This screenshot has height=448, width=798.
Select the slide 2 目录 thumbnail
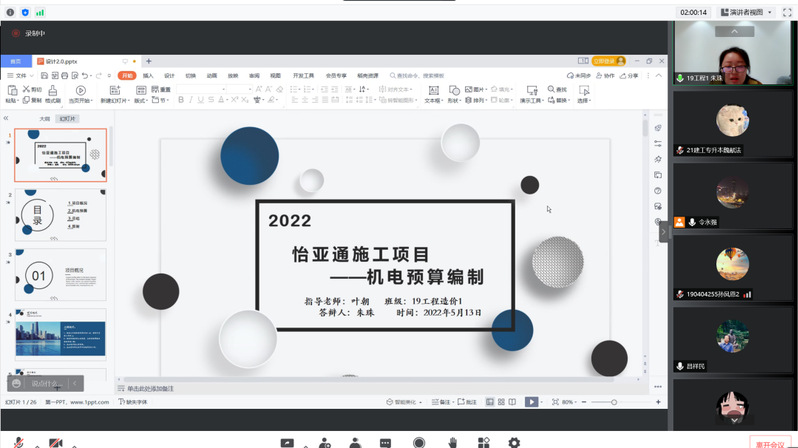coord(60,213)
